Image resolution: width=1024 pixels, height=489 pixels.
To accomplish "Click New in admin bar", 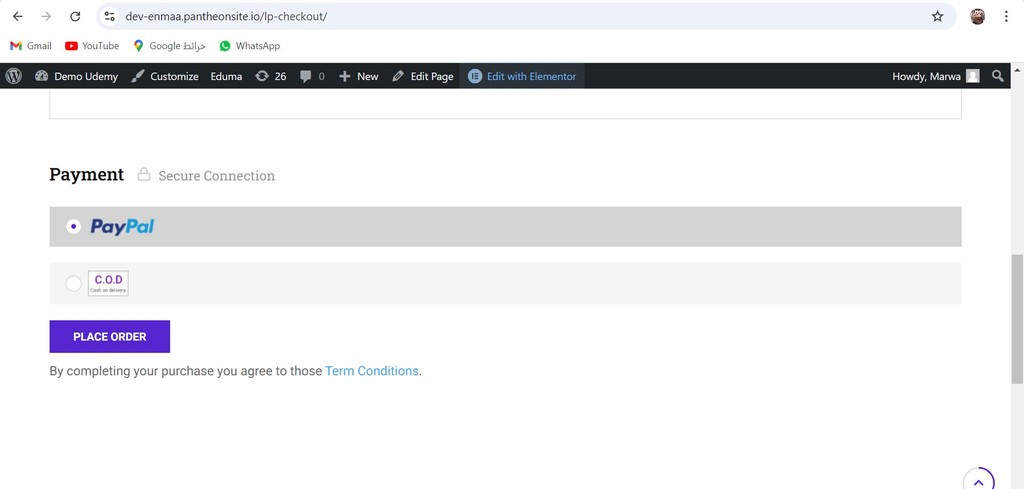I will 359,76.
